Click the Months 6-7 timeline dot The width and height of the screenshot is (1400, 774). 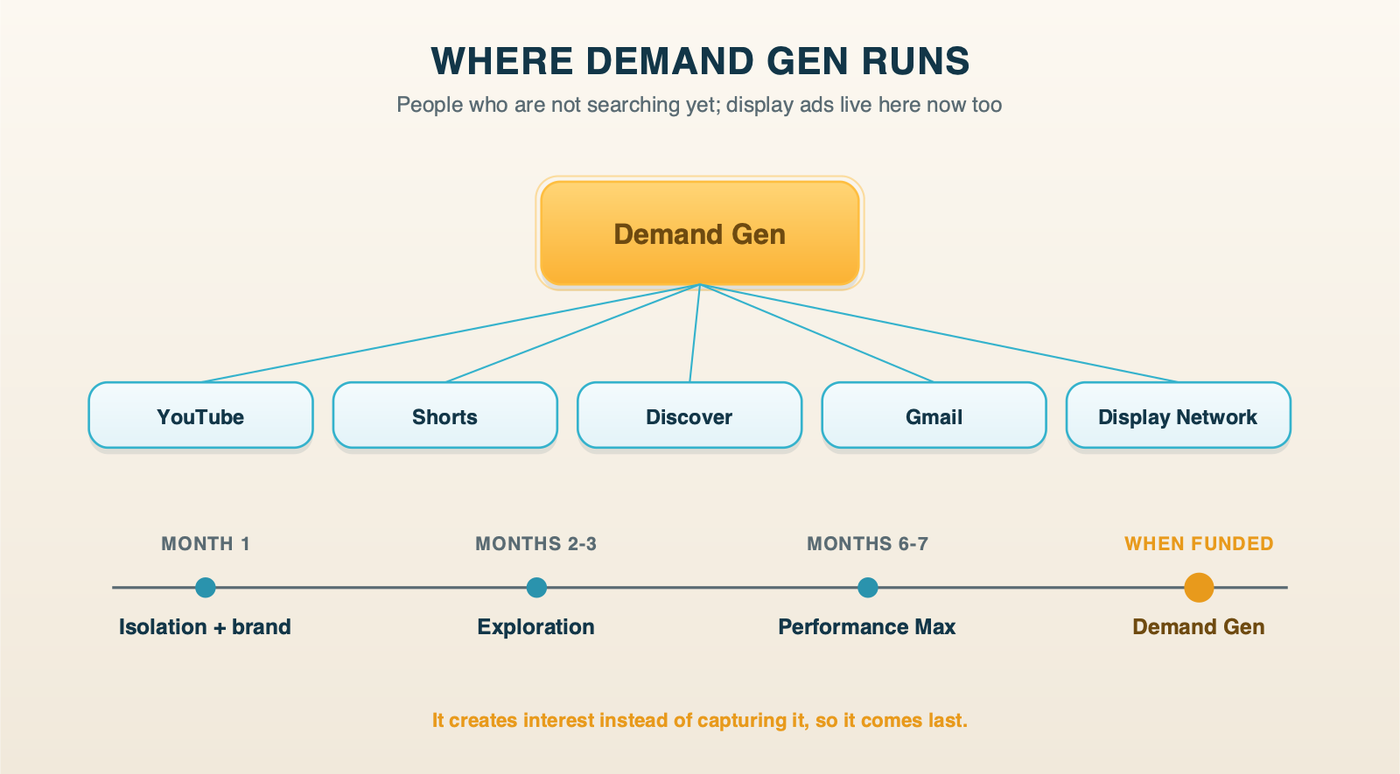(x=868, y=587)
